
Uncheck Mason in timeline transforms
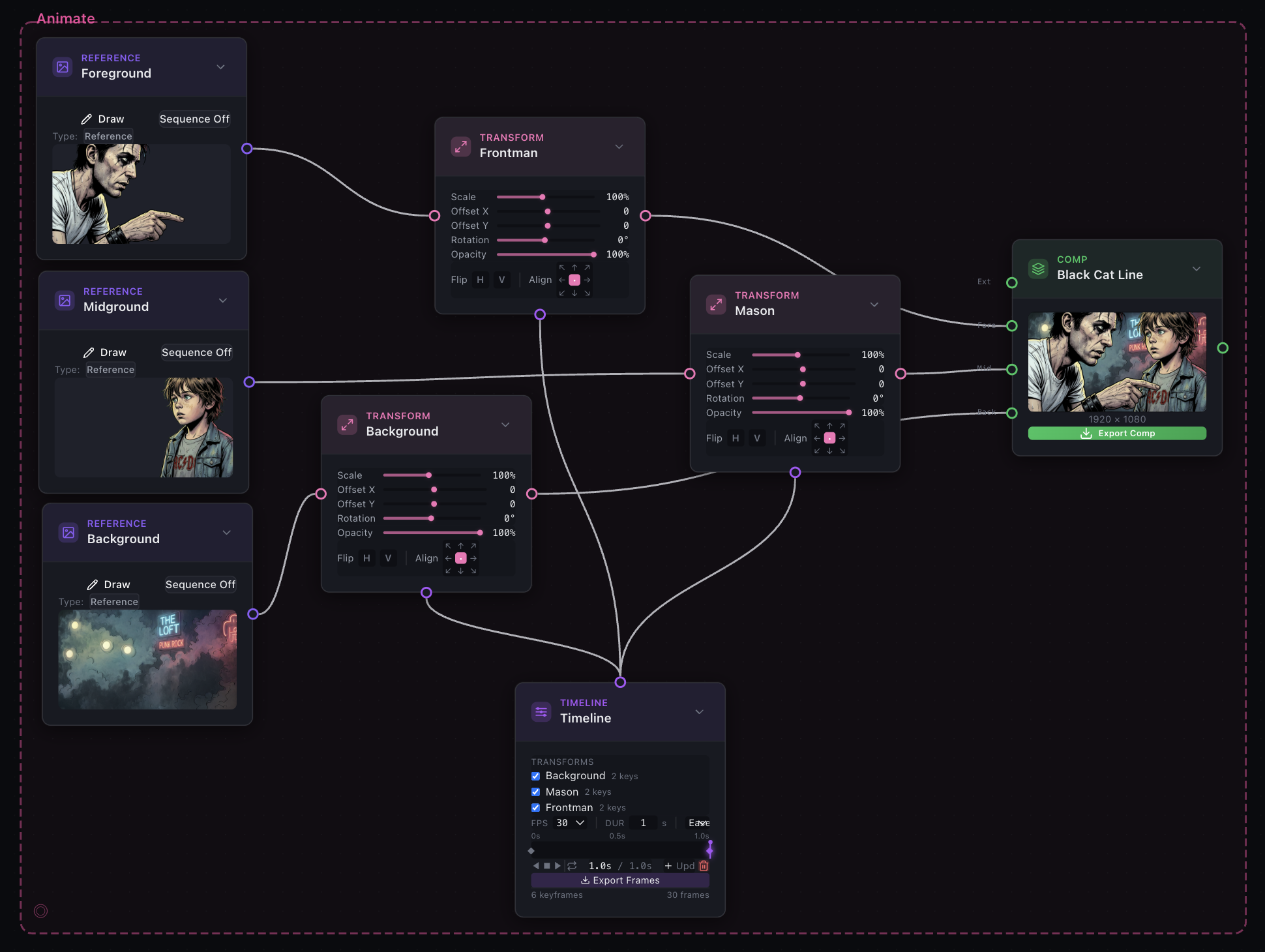click(535, 792)
